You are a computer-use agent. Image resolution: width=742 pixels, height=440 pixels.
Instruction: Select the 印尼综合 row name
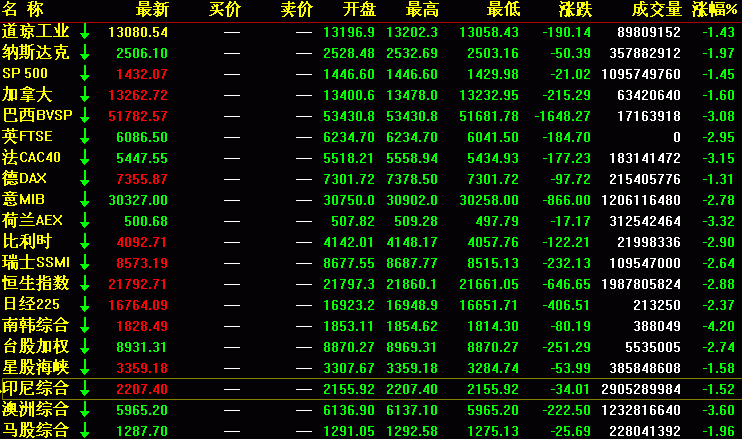click(x=36, y=388)
